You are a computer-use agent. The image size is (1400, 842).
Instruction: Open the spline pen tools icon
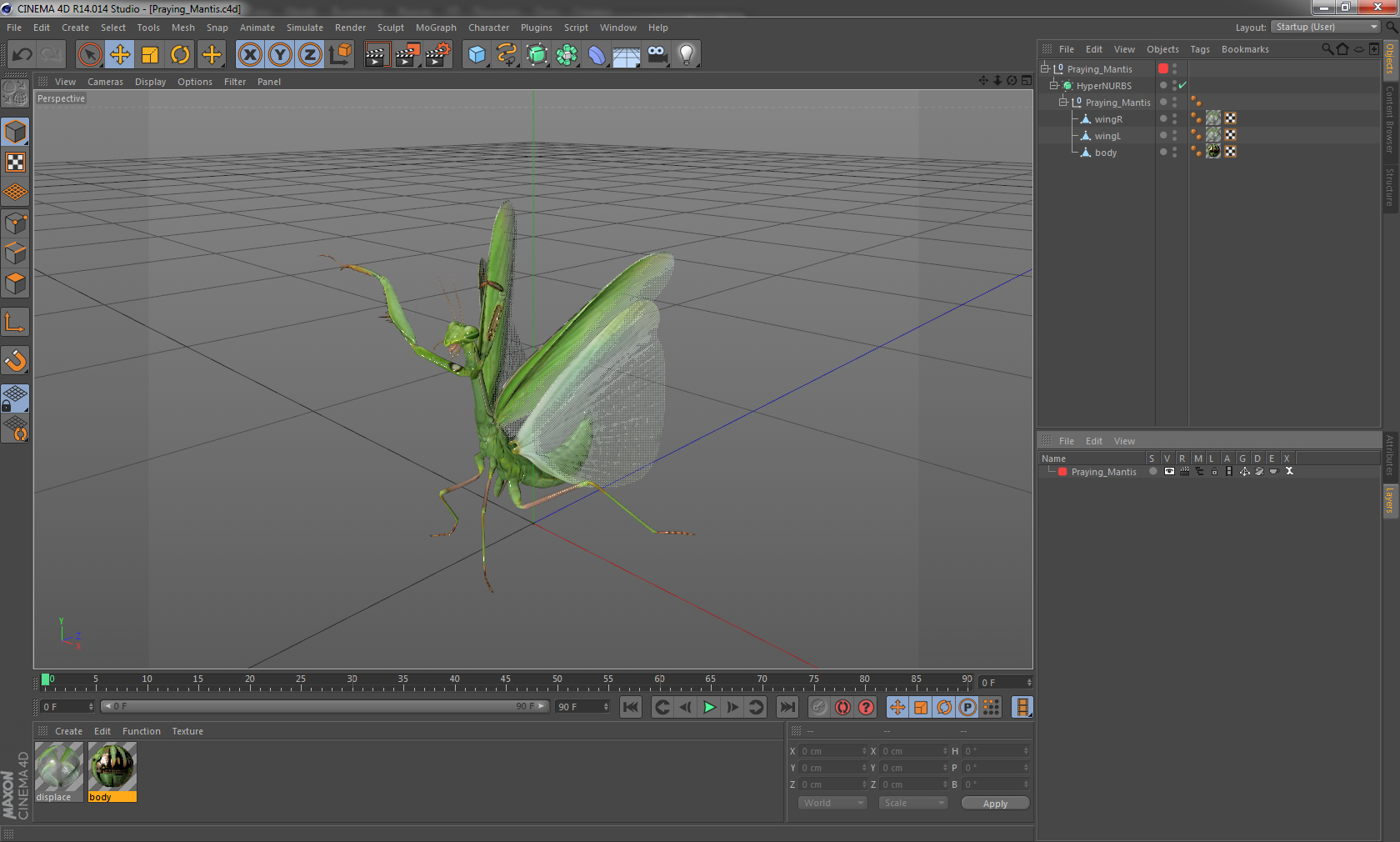507,55
